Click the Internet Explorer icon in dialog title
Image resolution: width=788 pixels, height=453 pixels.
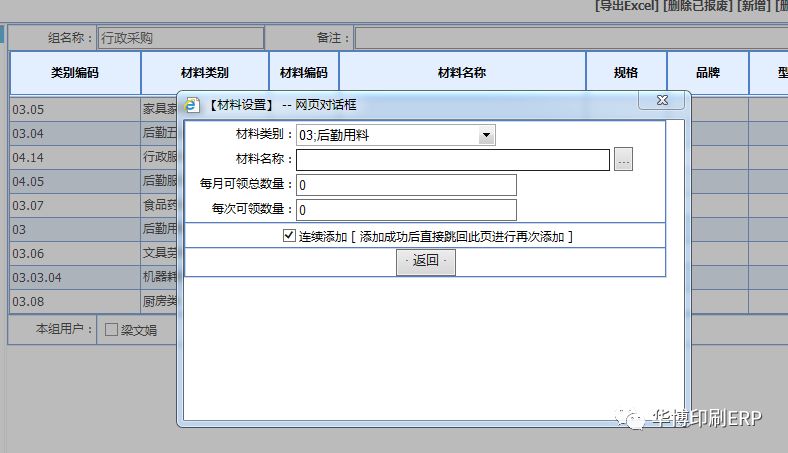click(x=192, y=105)
